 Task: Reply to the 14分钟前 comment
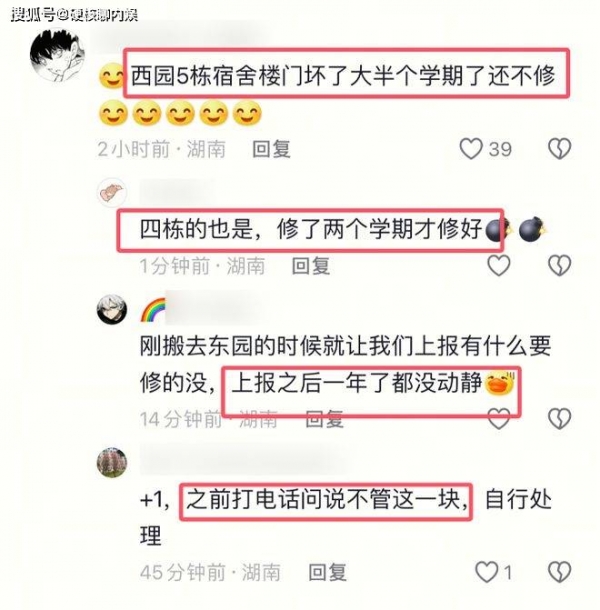325,419
